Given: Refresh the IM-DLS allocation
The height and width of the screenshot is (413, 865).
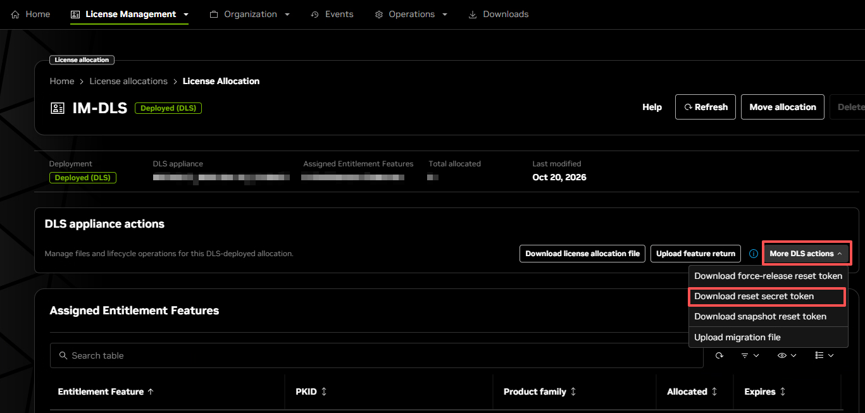Looking at the screenshot, I should [706, 107].
